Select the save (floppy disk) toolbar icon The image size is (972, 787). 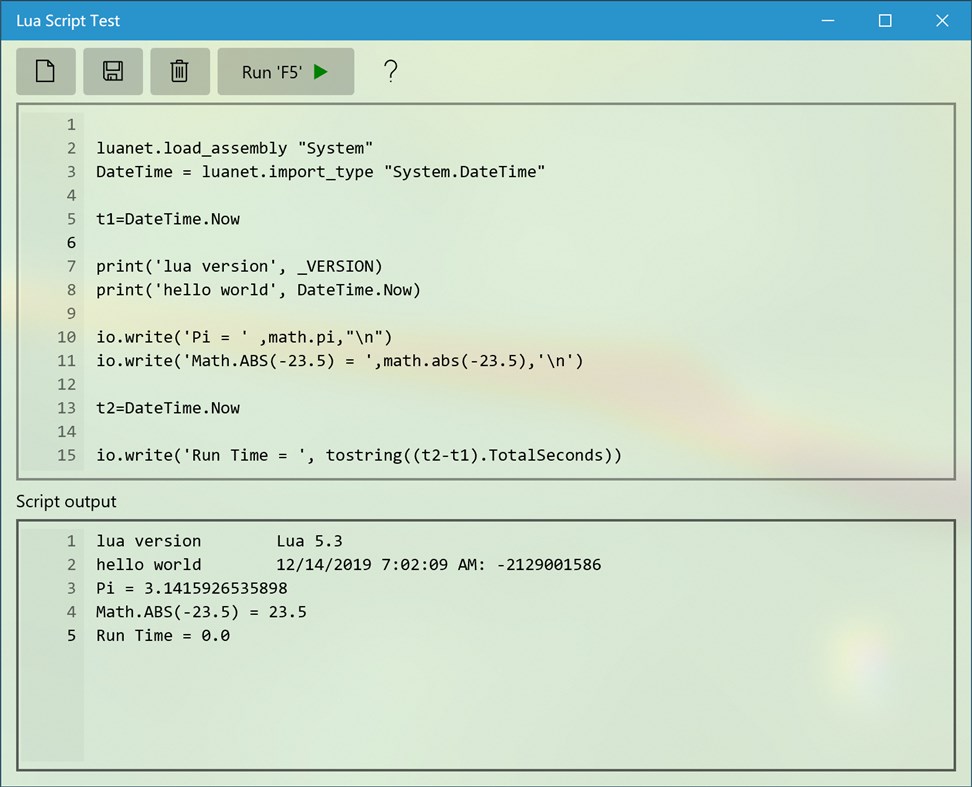(x=112, y=71)
